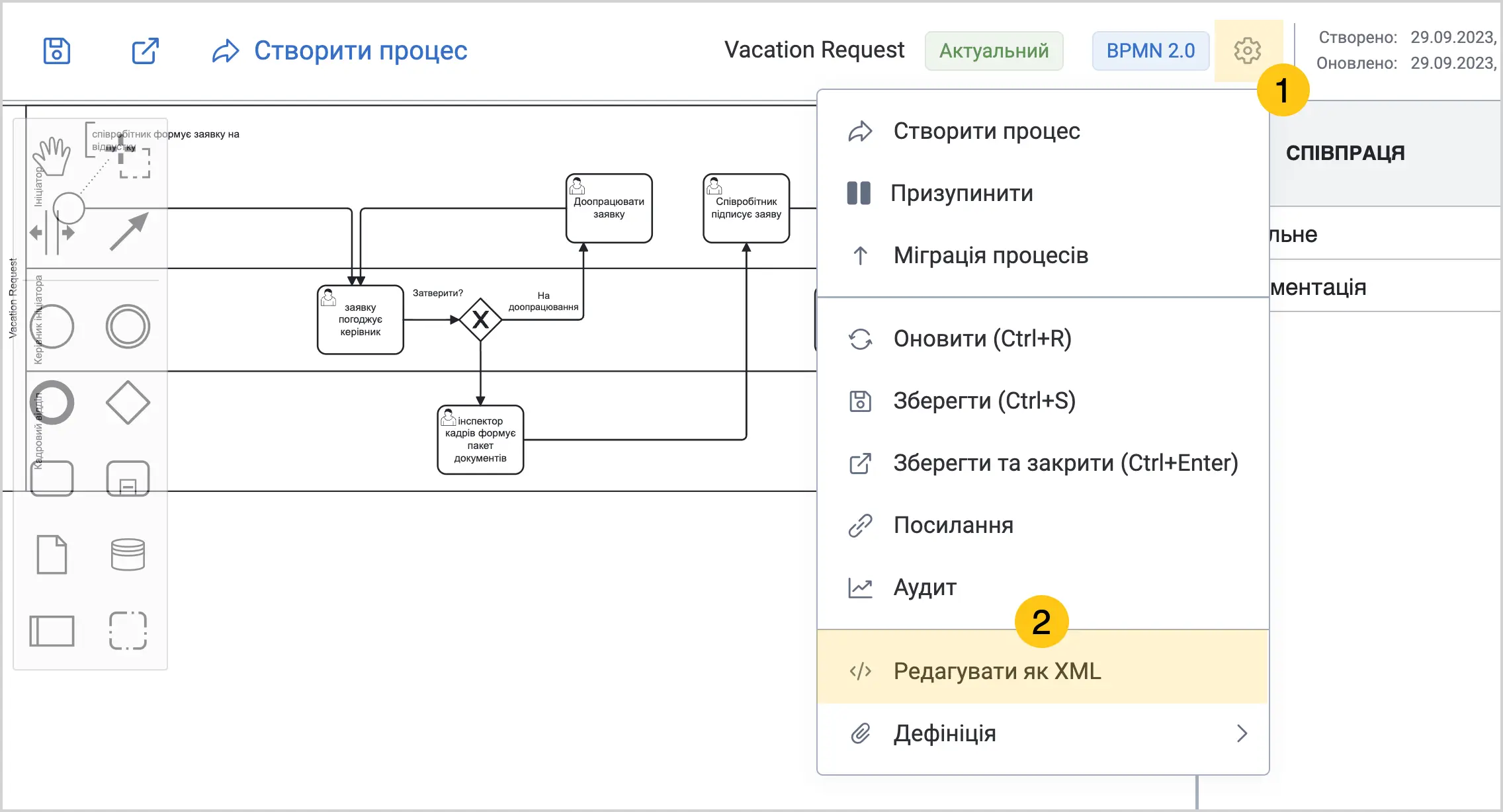Choose Створити процес in dropdown menu
This screenshot has height=812, width=1503.
click(1043, 131)
